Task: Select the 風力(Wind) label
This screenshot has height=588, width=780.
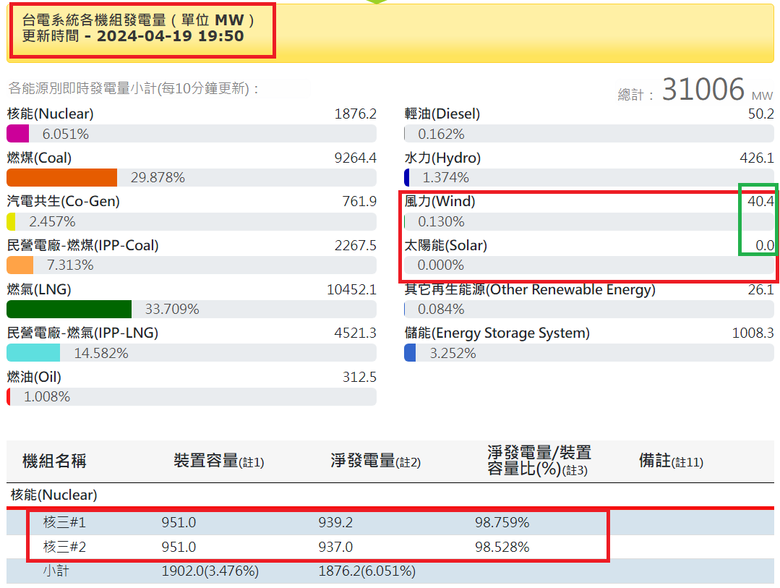Action: pos(440,201)
